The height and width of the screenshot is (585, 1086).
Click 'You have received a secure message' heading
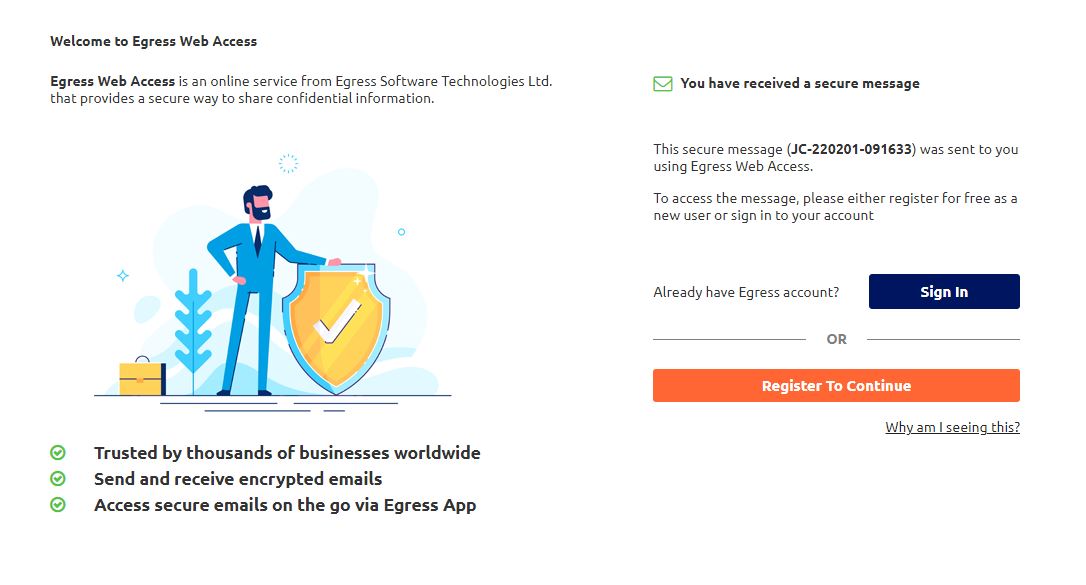tap(800, 83)
